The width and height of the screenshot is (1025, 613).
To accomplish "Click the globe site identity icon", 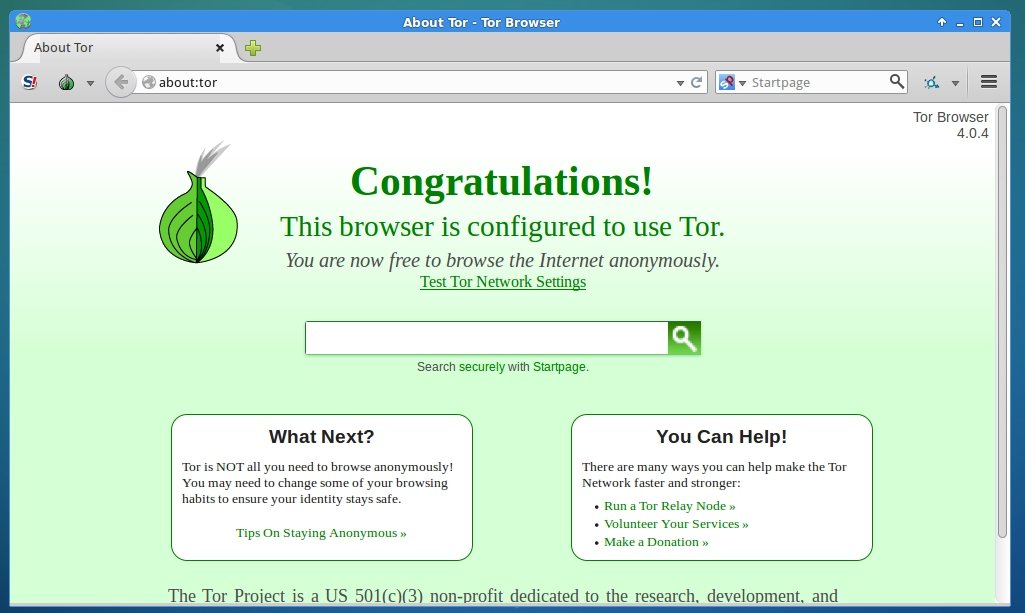I will (149, 82).
